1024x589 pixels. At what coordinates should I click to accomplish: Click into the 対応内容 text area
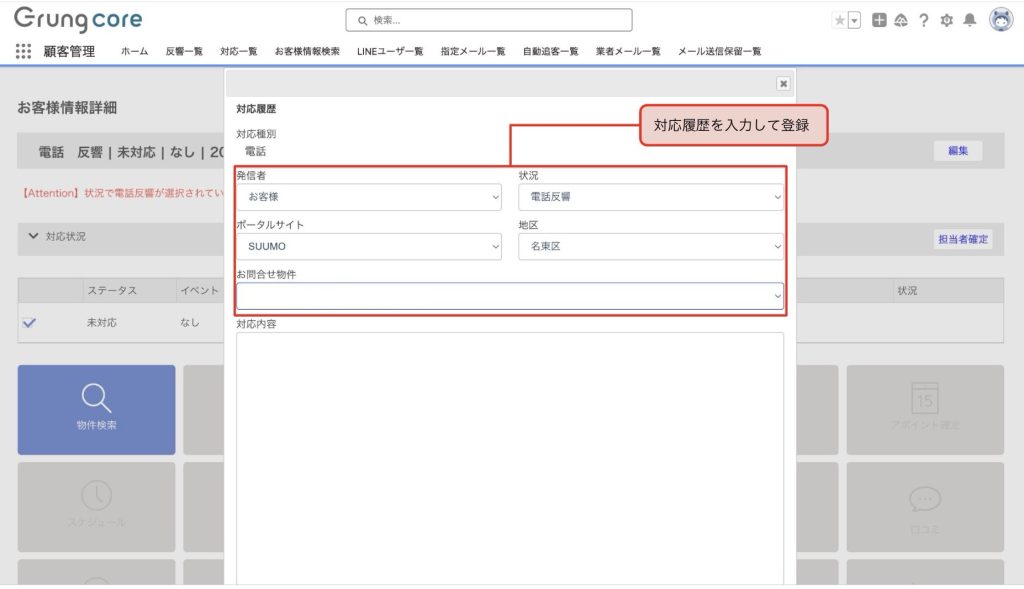(510, 450)
